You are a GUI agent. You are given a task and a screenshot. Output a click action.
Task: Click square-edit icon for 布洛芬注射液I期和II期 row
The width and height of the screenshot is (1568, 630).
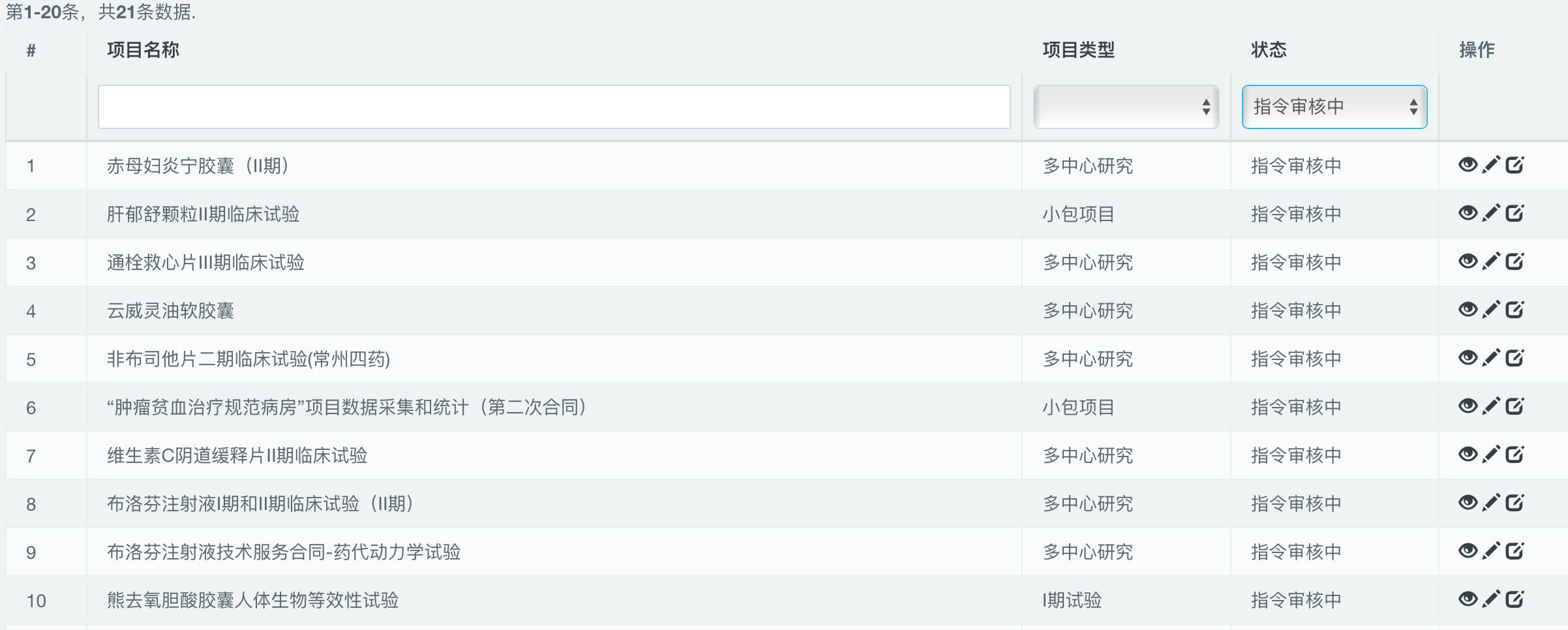(1515, 503)
